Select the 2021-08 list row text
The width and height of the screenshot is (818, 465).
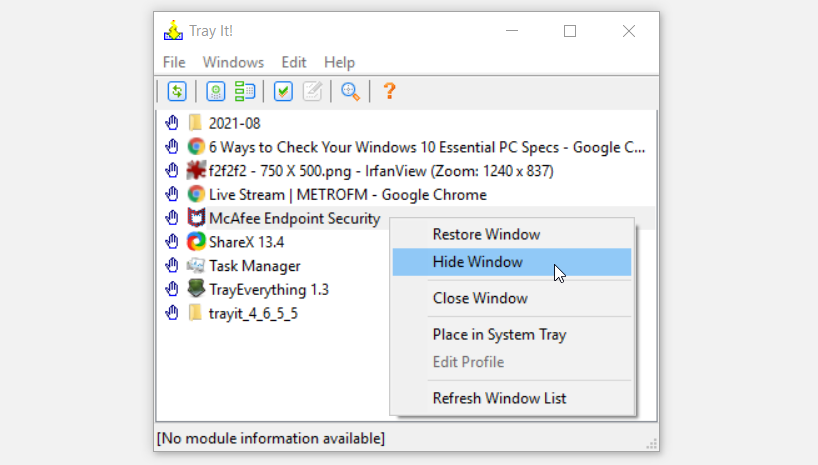[234, 123]
